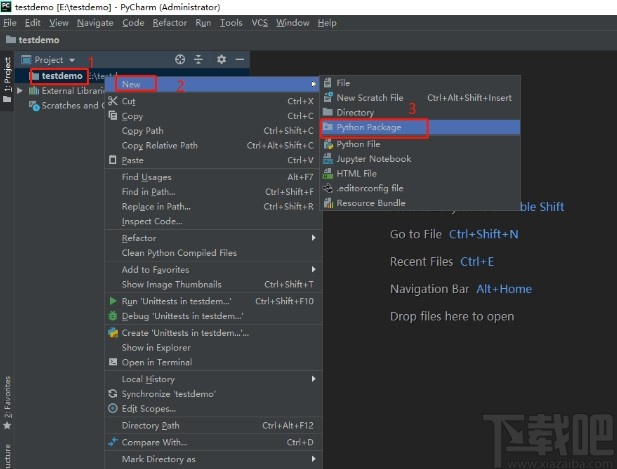The width and height of the screenshot is (617, 469).
Task: Hide the Project tool window
Action: [x=240, y=59]
